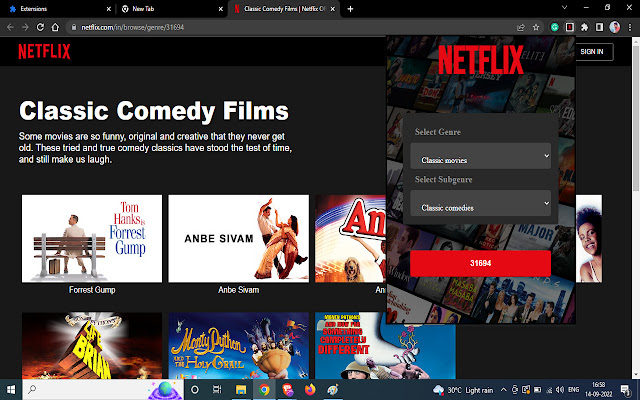Click the red Netflix genre extension icon
Image resolution: width=640 pixels, height=400 pixels.
tap(569, 27)
